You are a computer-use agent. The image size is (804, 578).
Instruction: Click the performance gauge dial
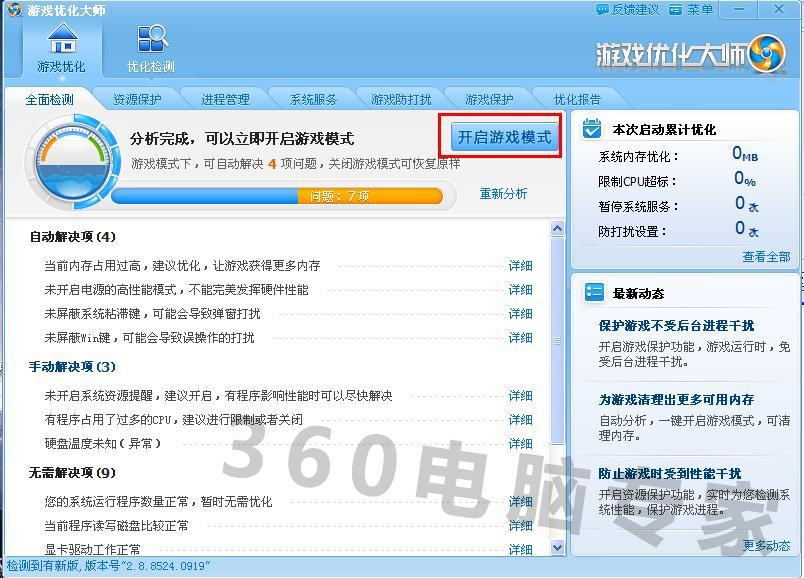coord(73,162)
